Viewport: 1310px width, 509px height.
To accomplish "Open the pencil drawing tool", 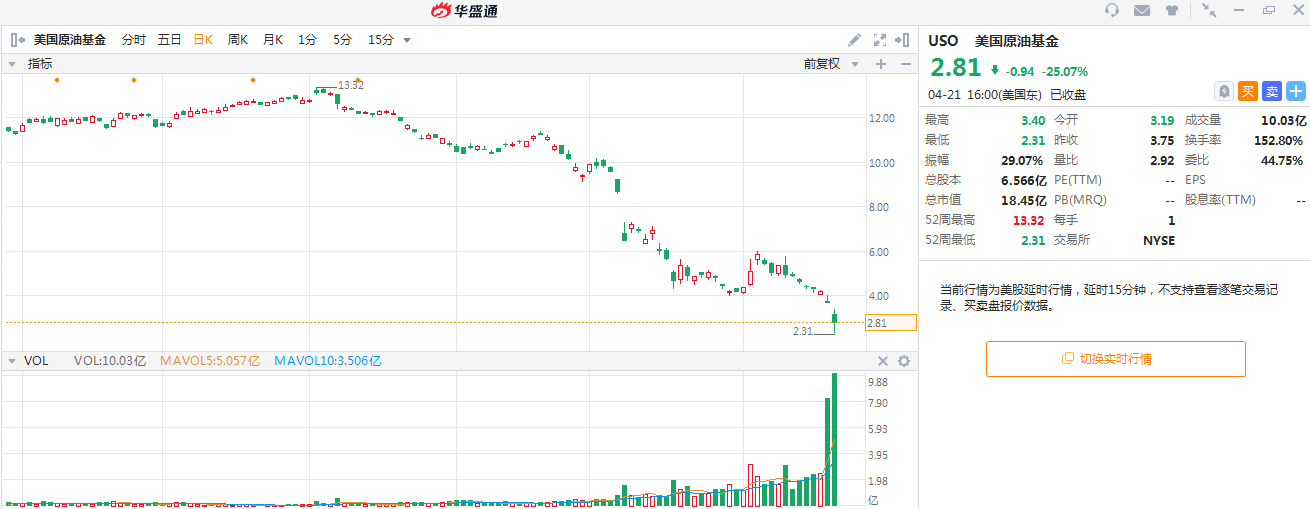I will click(854, 40).
